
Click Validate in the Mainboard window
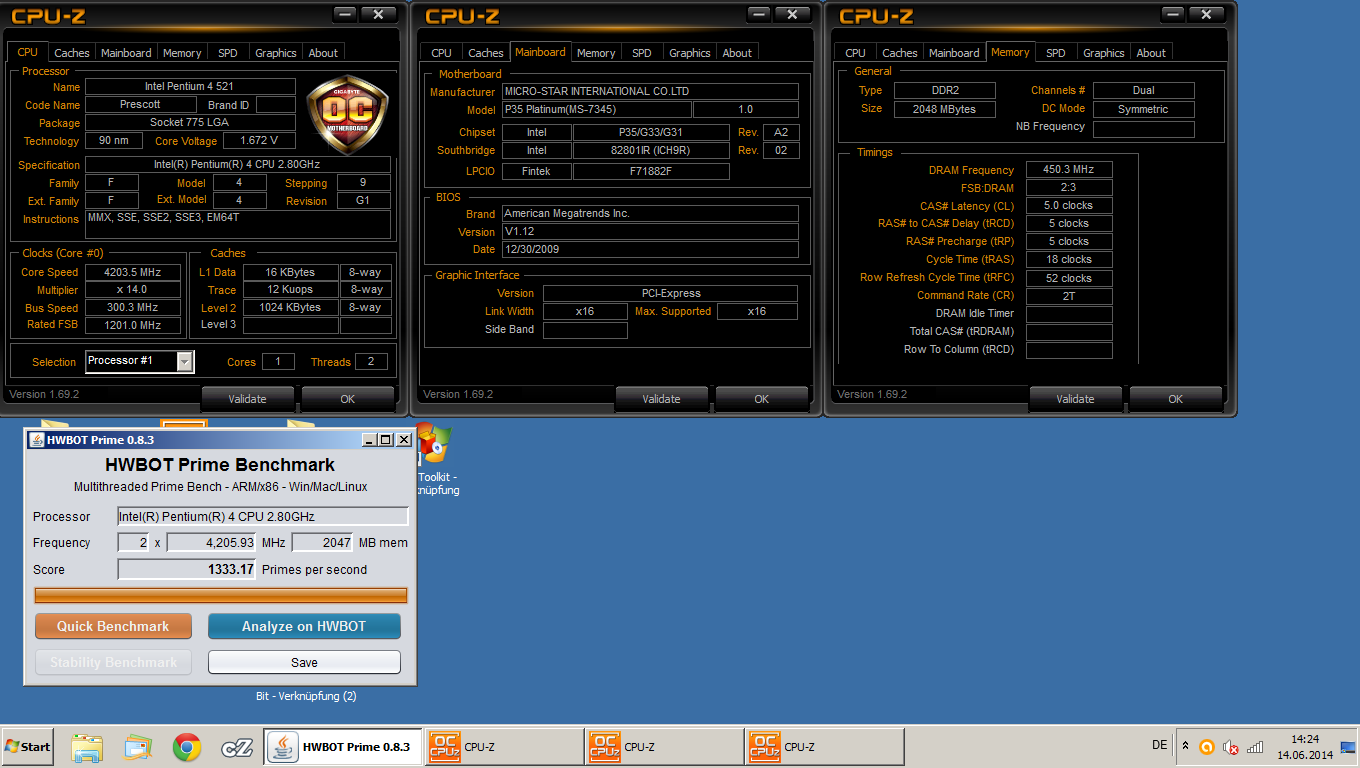(x=661, y=399)
